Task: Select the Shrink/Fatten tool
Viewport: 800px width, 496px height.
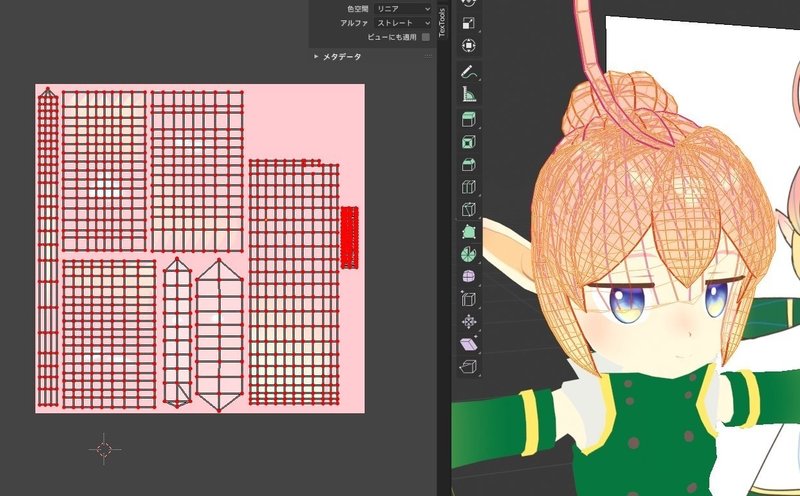Action: (x=468, y=321)
